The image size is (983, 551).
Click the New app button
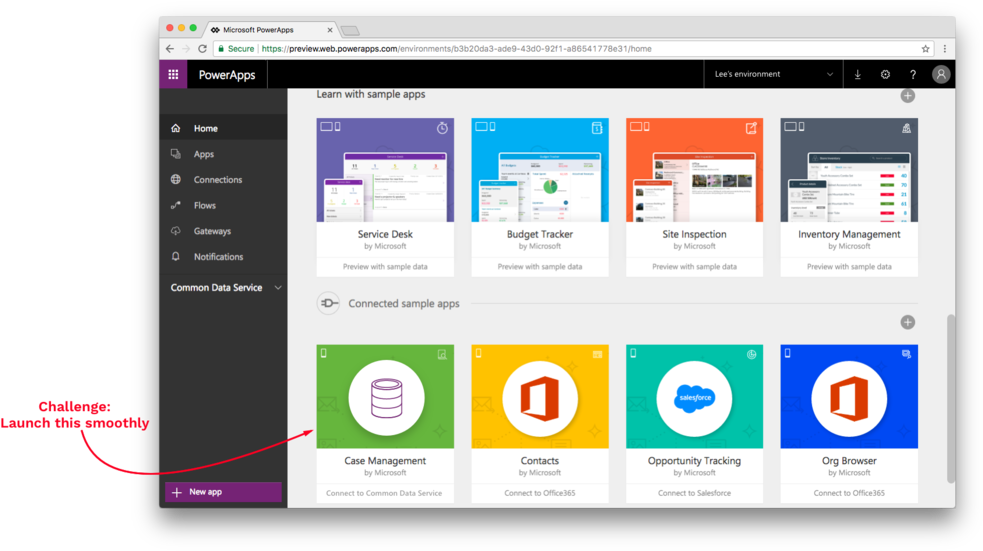pyautogui.click(x=223, y=492)
